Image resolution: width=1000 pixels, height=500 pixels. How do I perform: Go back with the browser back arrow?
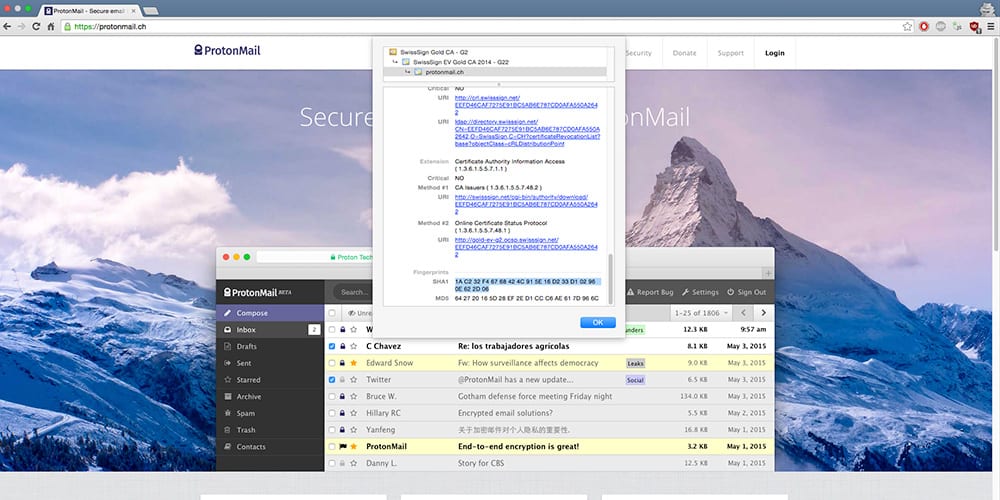pyautogui.click(x=7, y=26)
